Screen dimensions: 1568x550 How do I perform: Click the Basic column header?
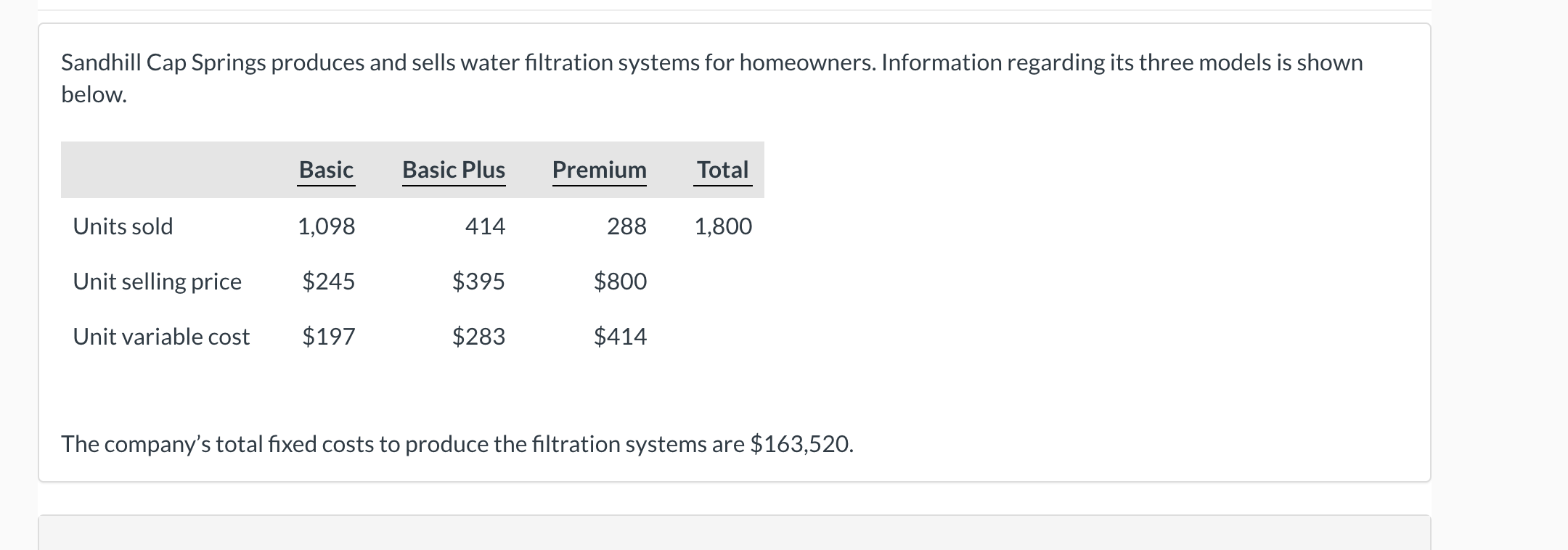326,170
